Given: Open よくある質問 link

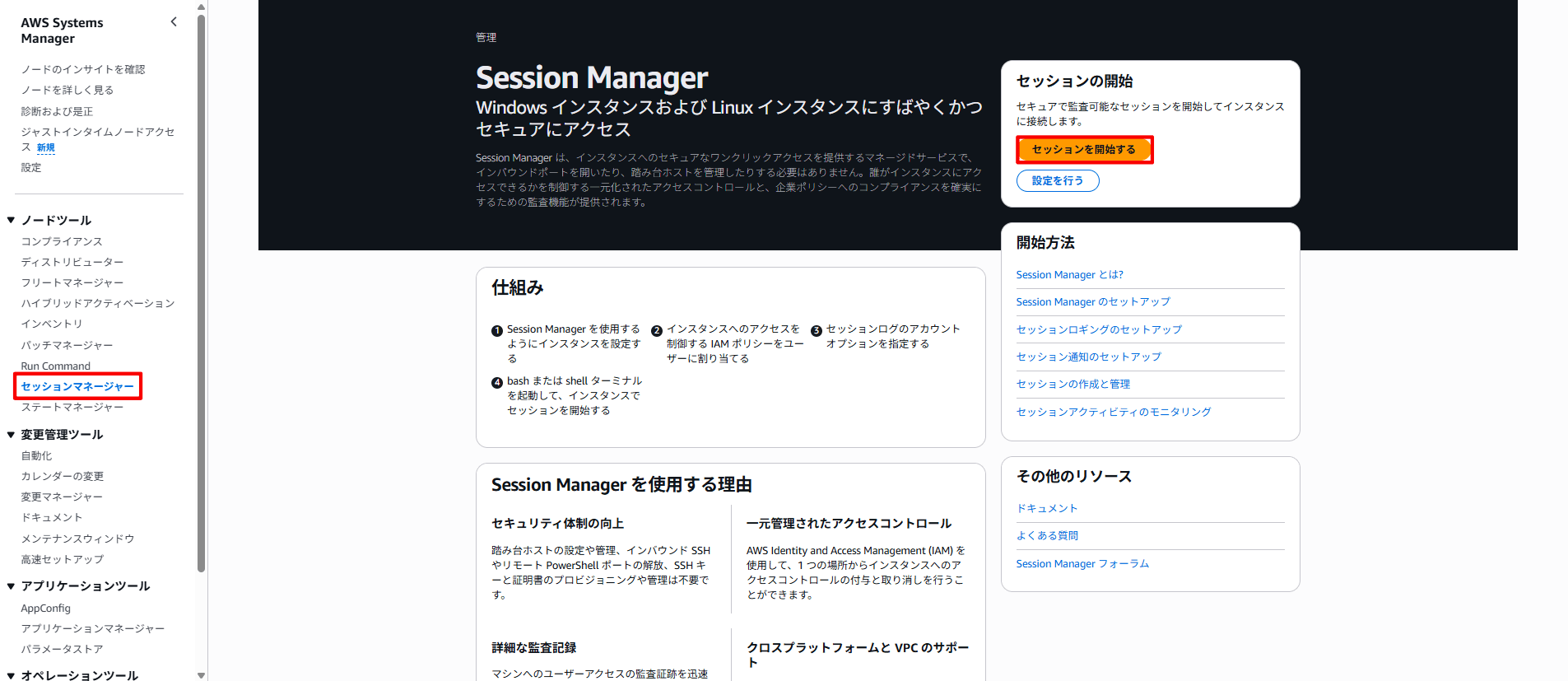Looking at the screenshot, I should point(1047,535).
